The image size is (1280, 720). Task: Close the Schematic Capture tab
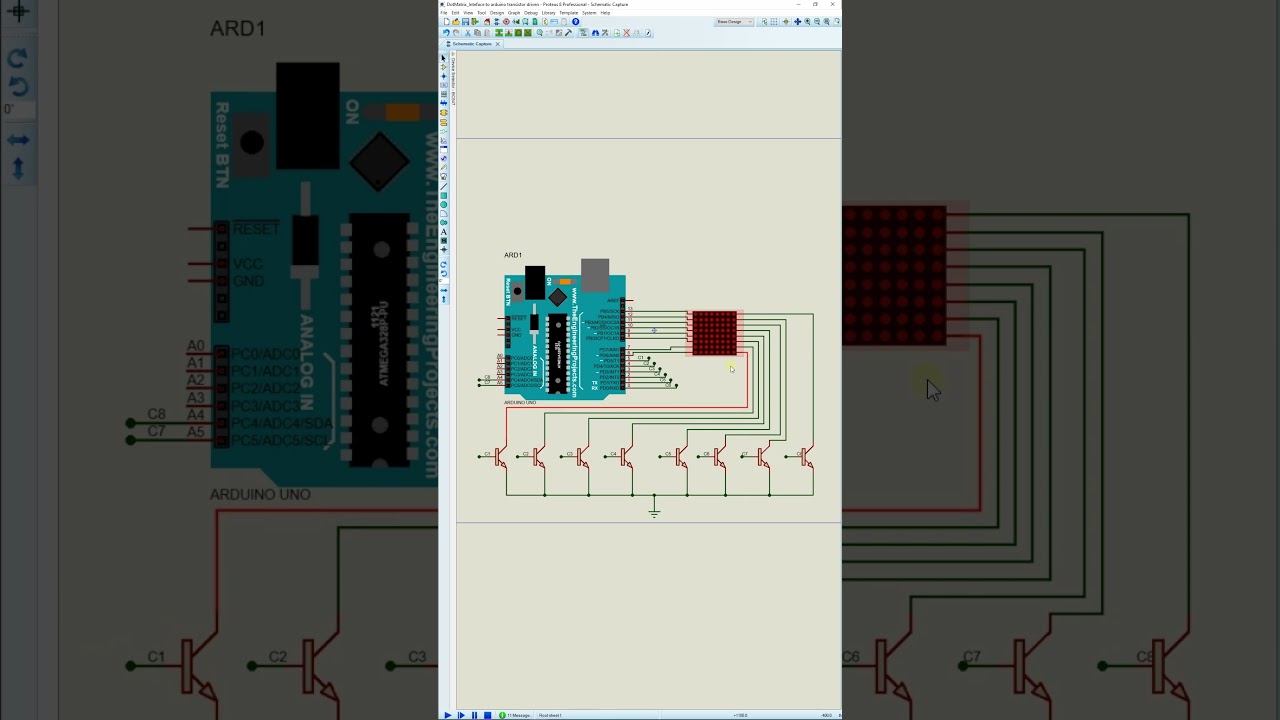[497, 44]
